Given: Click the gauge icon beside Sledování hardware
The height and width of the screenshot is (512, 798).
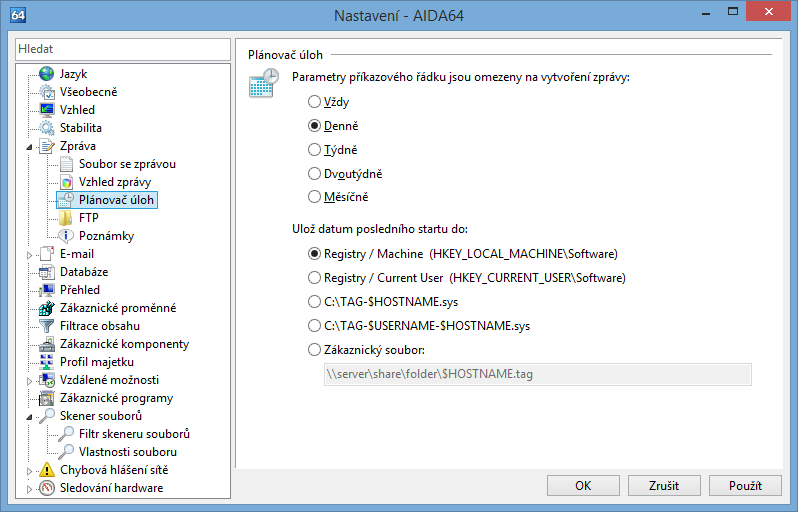Looking at the screenshot, I should pos(47,488).
